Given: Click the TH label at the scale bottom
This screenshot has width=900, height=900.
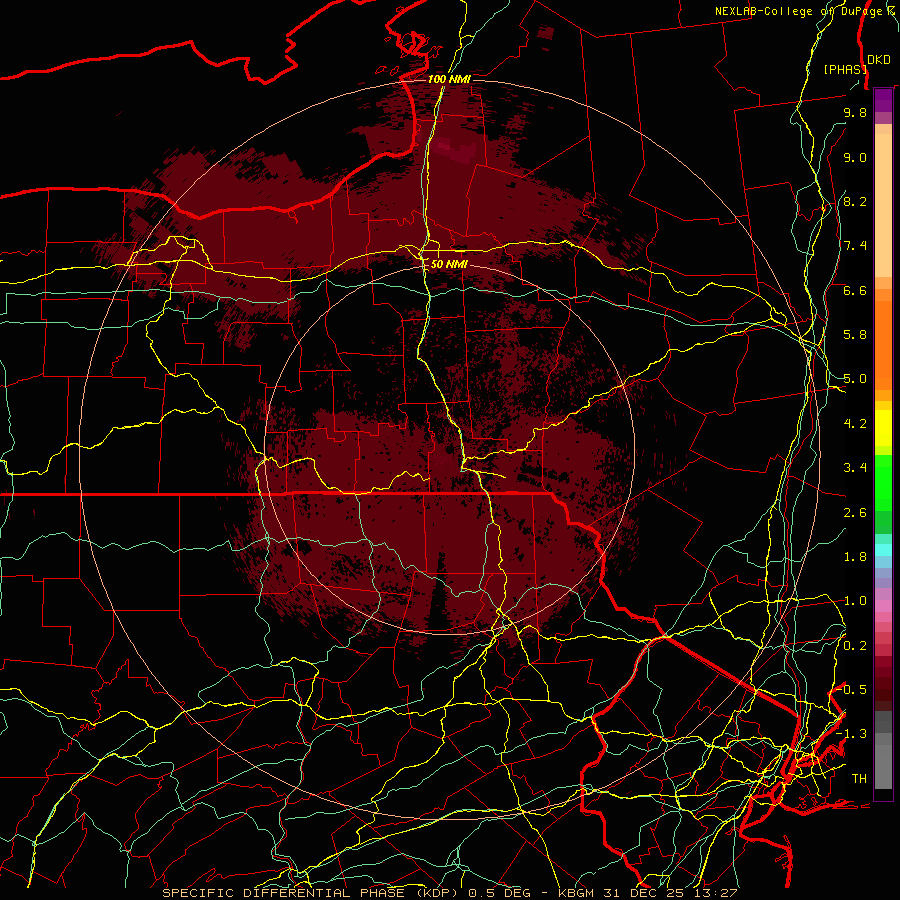Looking at the screenshot, I should [859, 779].
